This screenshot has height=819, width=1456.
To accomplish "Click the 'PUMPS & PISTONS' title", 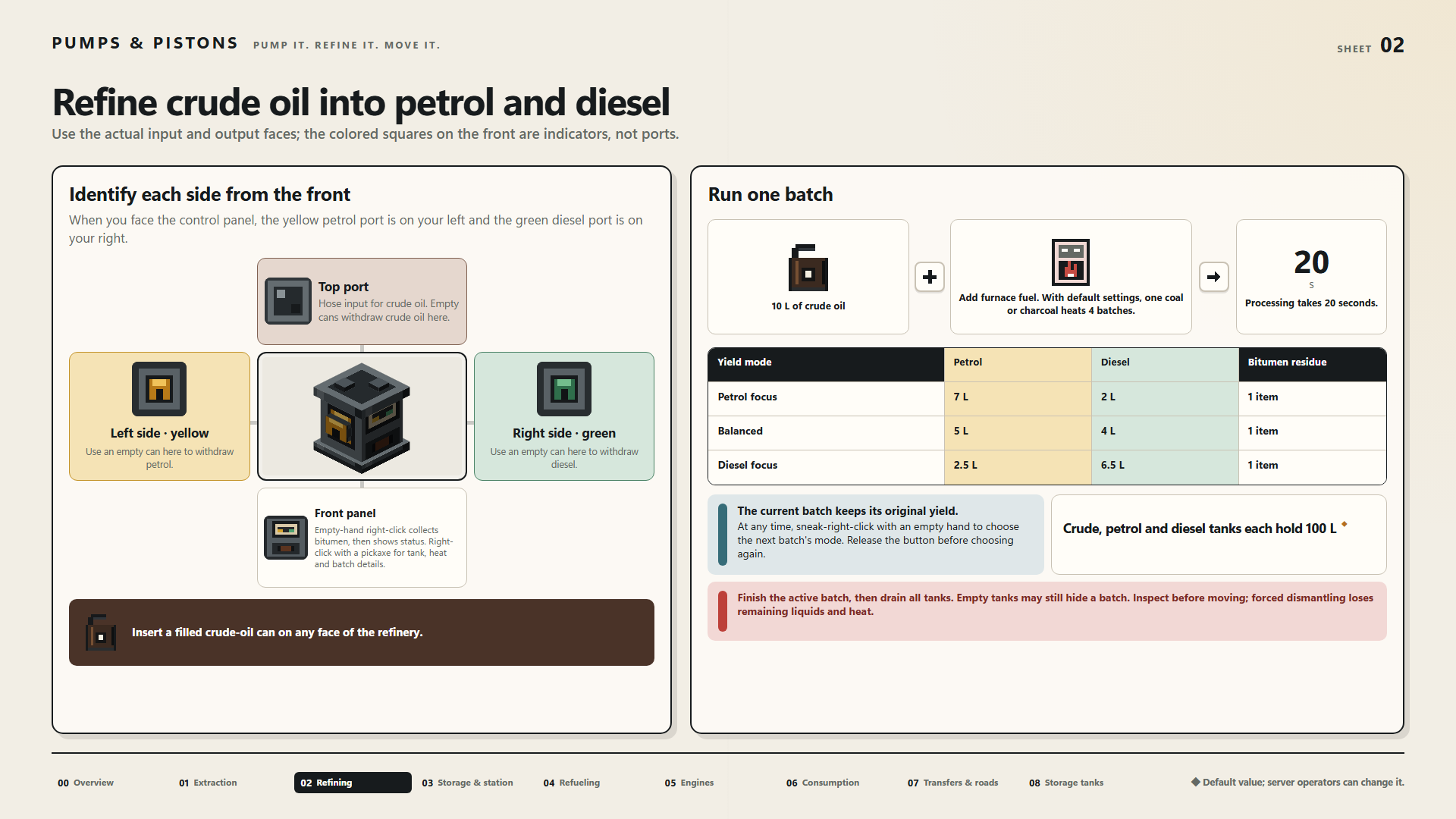I will pyautogui.click(x=145, y=43).
